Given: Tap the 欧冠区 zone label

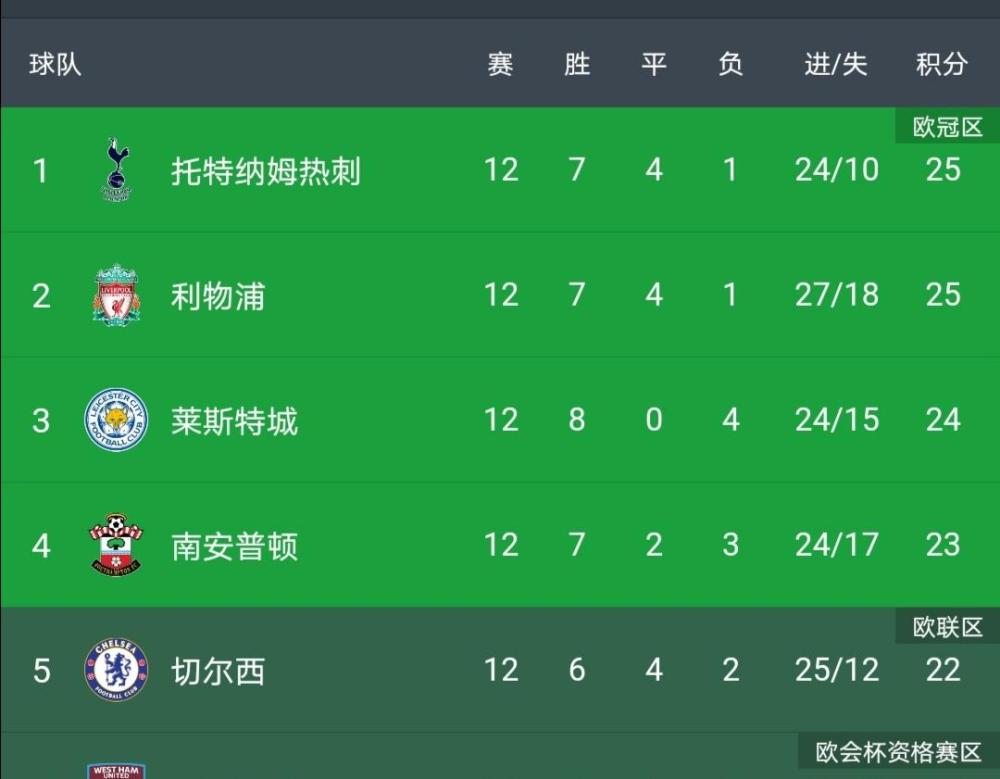Looking at the screenshot, I should coord(947,127).
